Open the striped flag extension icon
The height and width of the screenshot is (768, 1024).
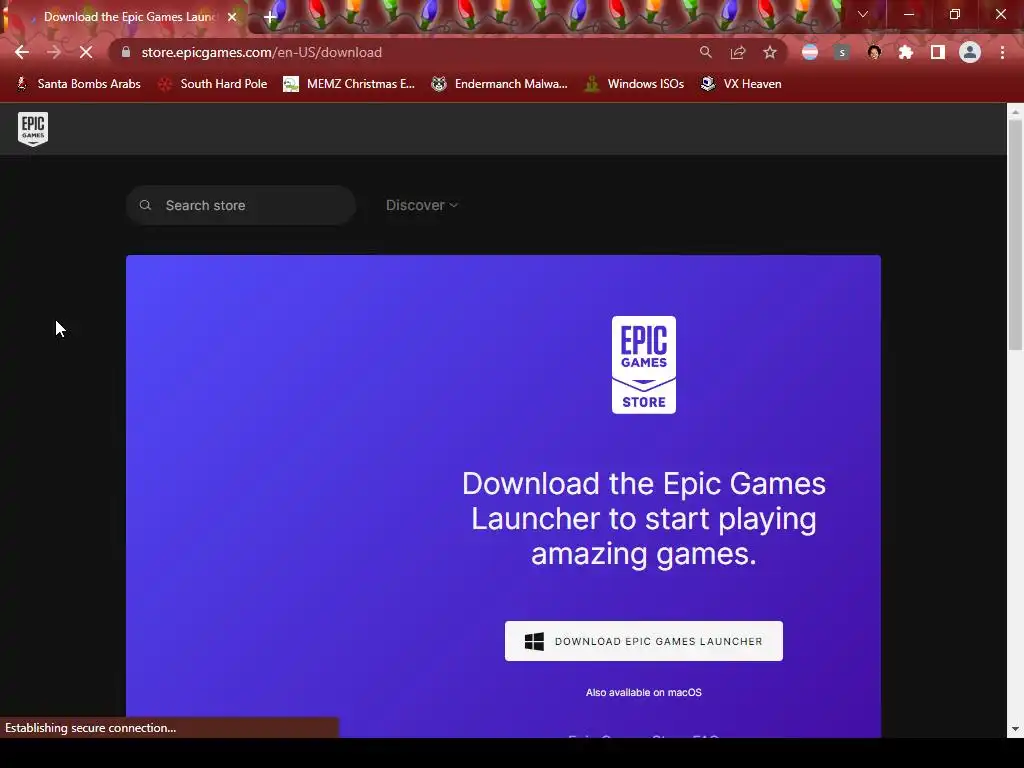[810, 52]
